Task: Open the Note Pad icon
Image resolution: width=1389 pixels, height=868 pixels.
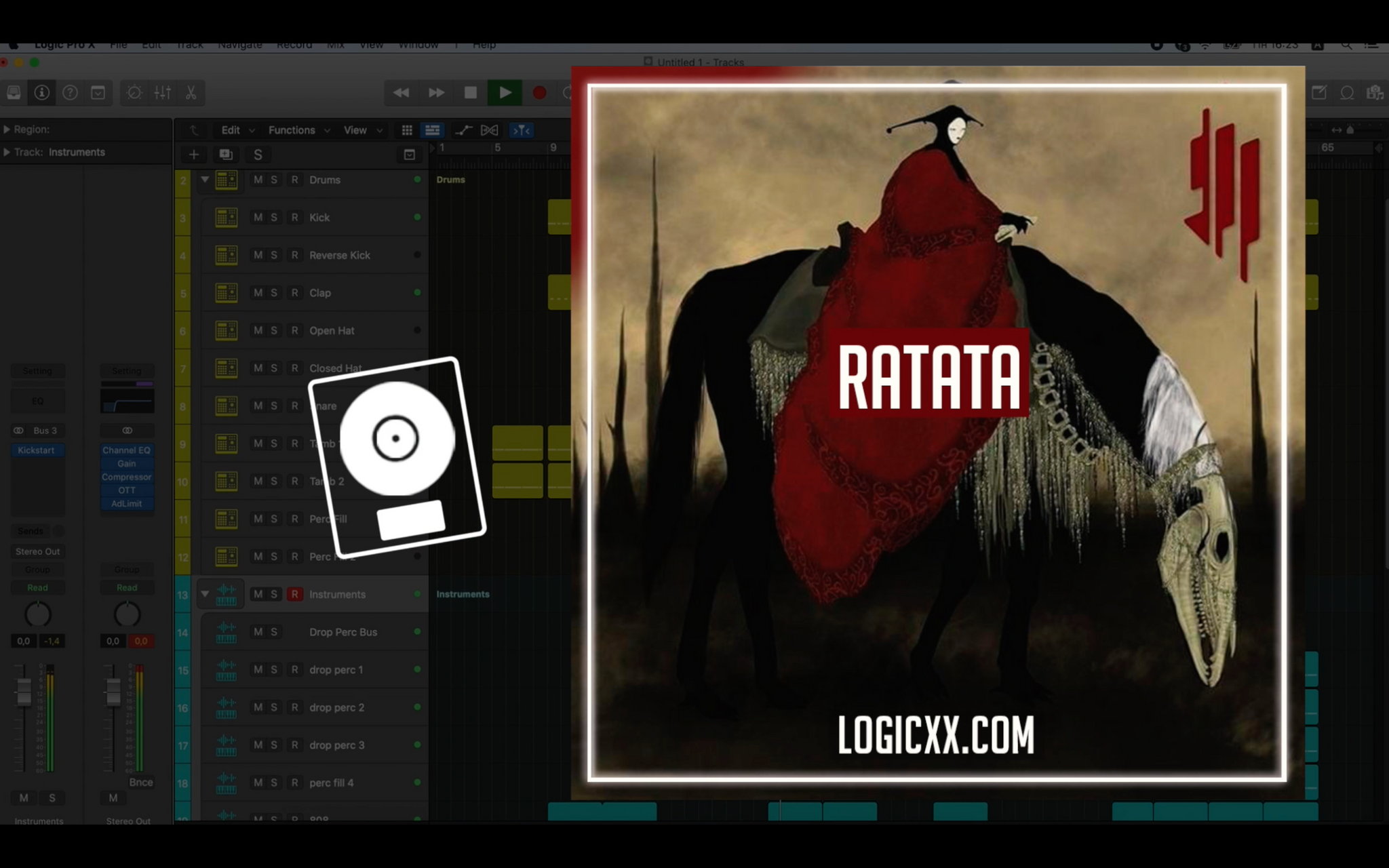Action: click(1319, 93)
